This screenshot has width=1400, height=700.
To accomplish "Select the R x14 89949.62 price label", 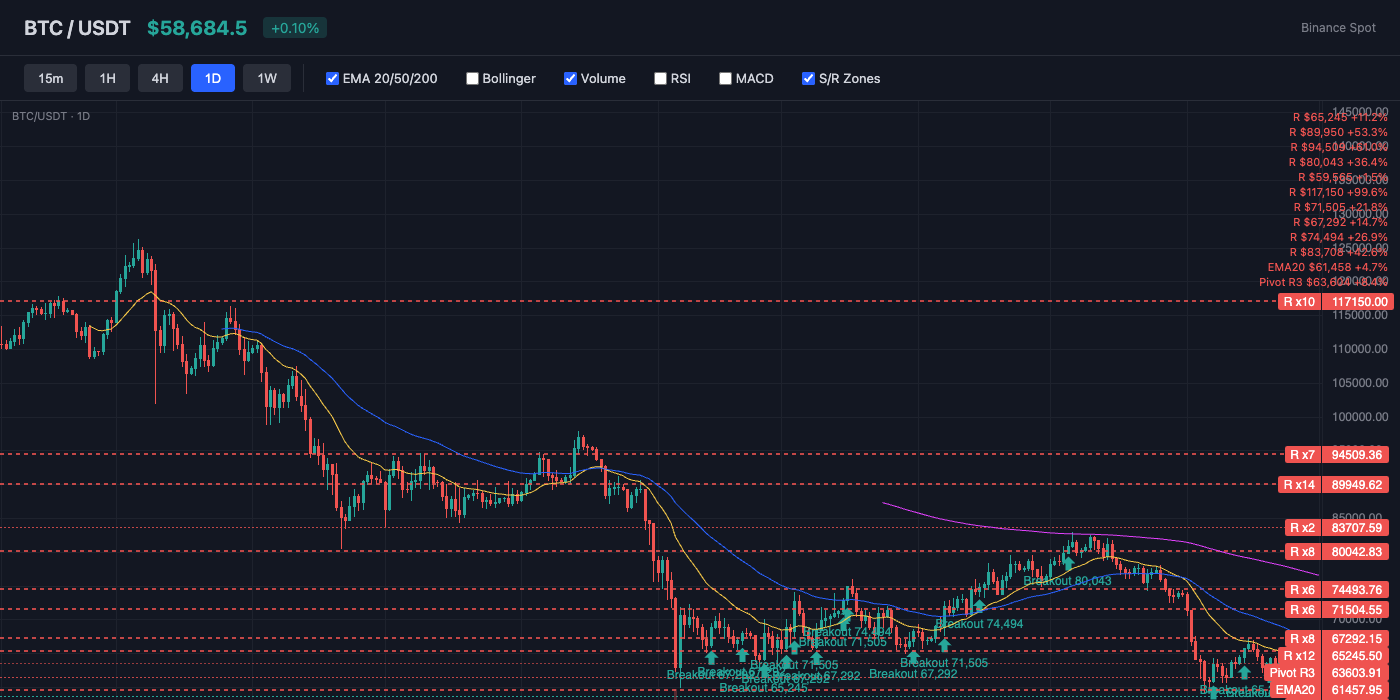I will (1335, 485).
